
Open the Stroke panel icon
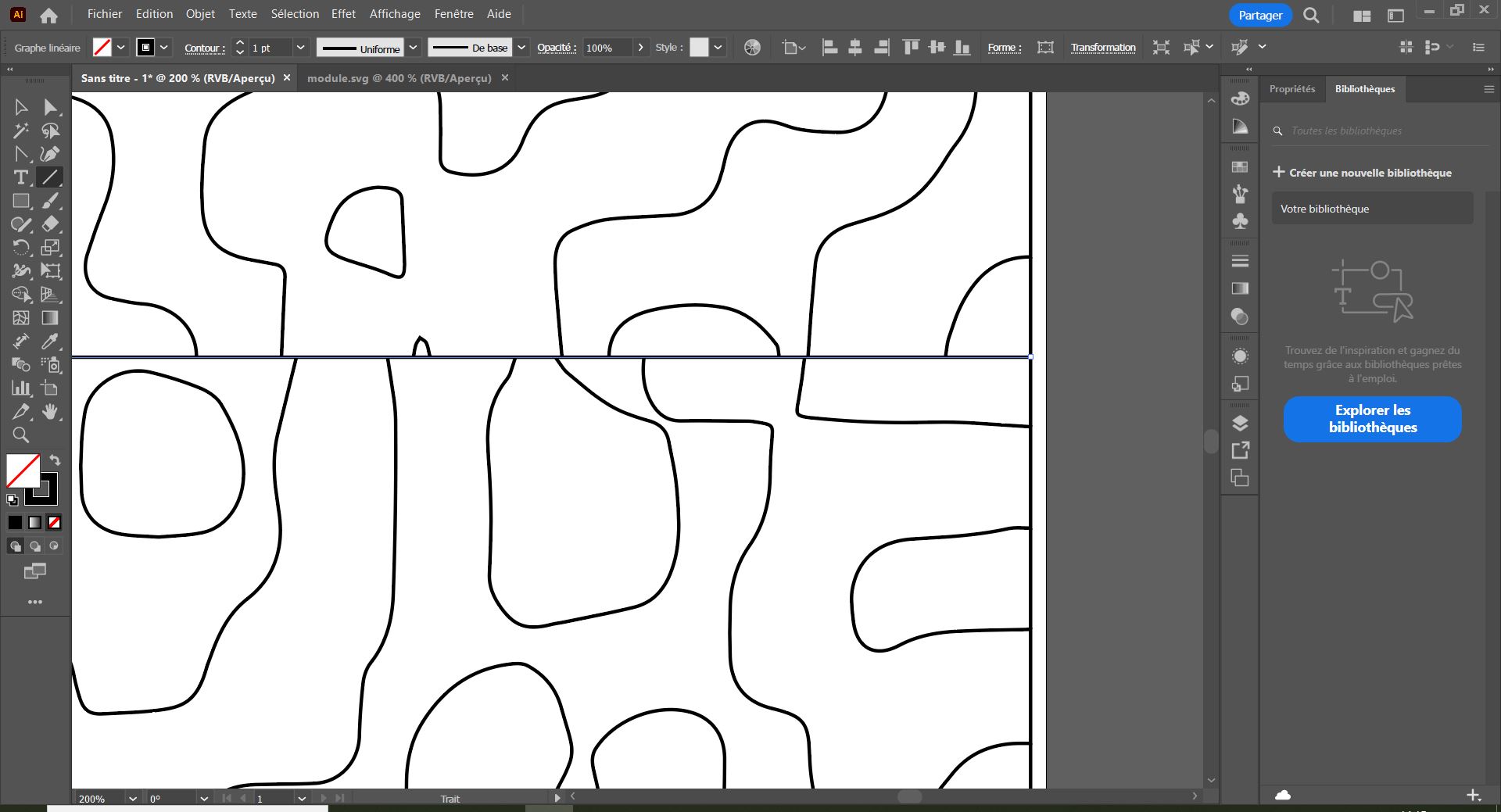tap(1240, 261)
